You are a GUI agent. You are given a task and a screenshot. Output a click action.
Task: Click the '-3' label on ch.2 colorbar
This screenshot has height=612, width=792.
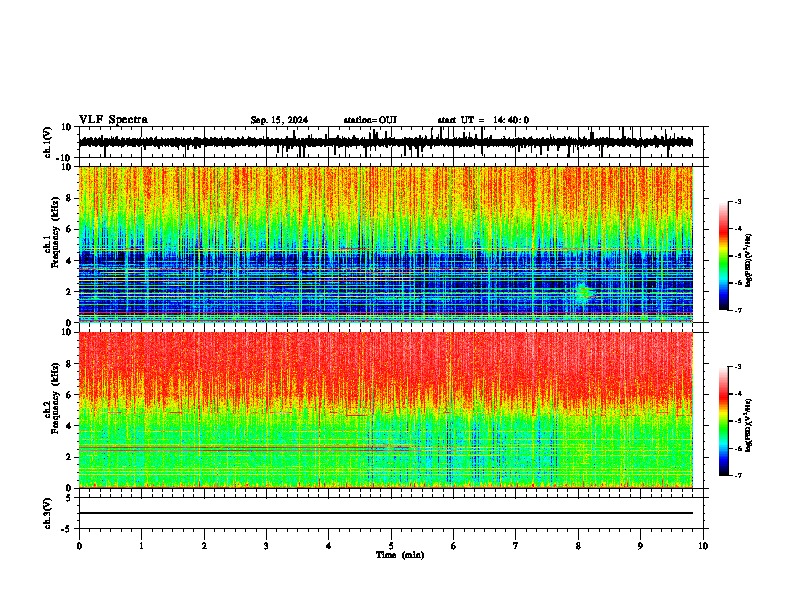(x=738, y=367)
